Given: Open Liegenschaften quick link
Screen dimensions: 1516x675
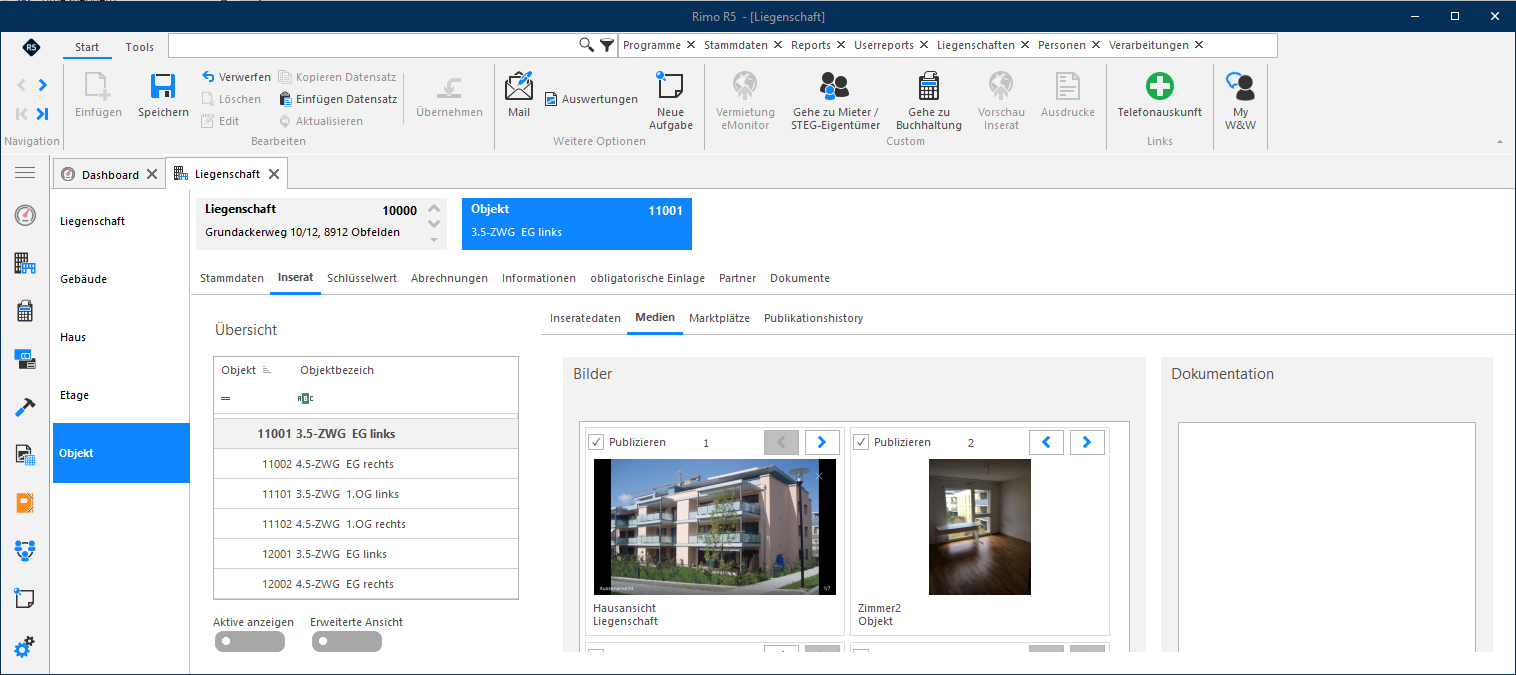Looking at the screenshot, I should (976, 45).
